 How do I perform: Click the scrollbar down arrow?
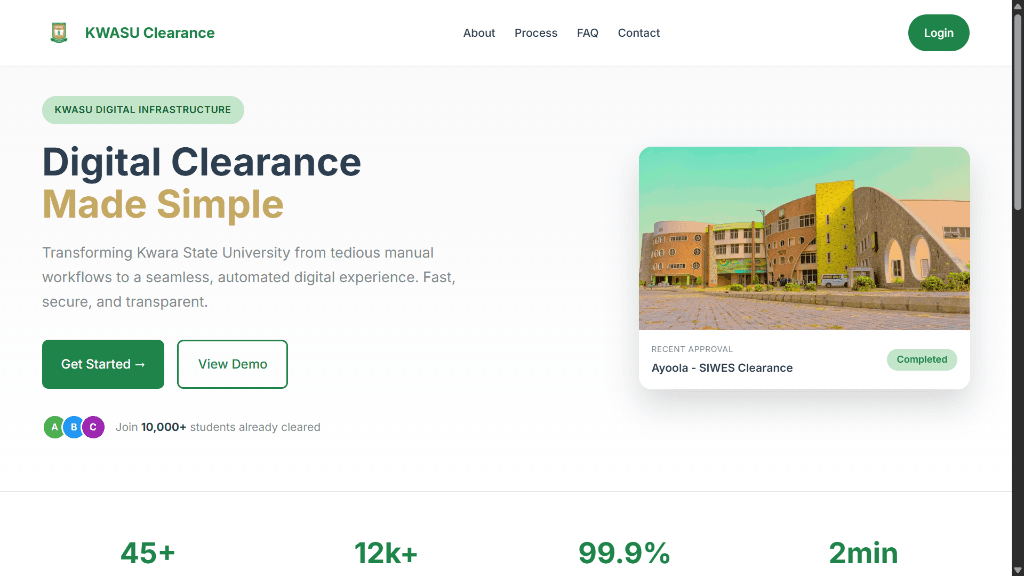[1017, 571]
